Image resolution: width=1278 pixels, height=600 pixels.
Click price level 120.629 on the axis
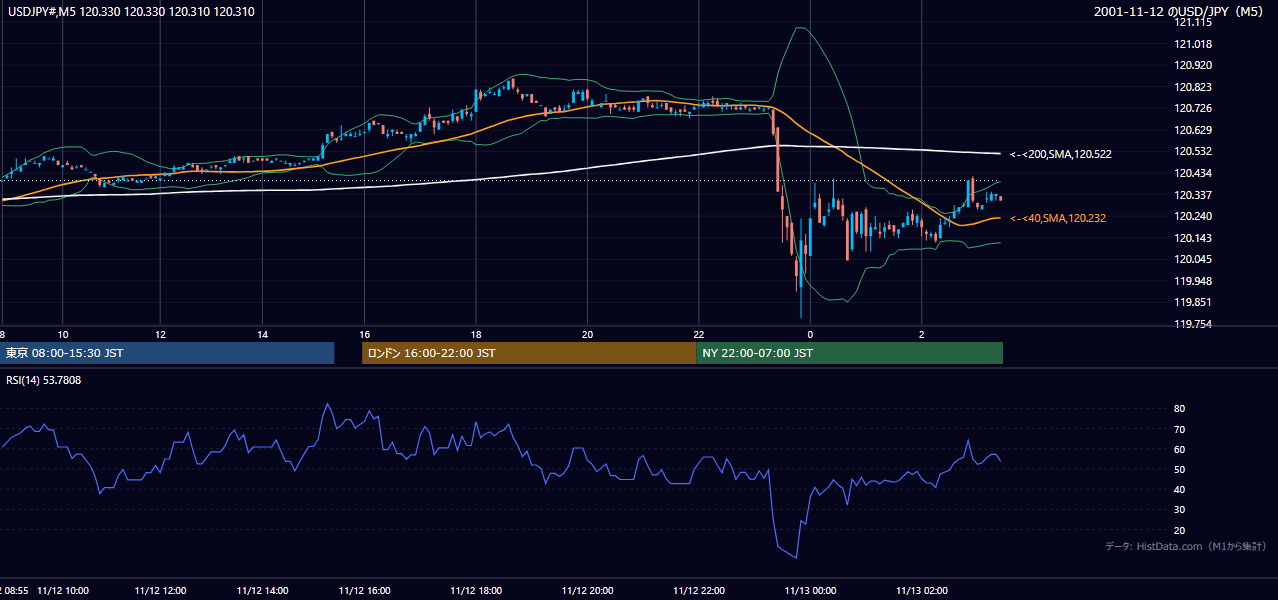click(x=1193, y=130)
